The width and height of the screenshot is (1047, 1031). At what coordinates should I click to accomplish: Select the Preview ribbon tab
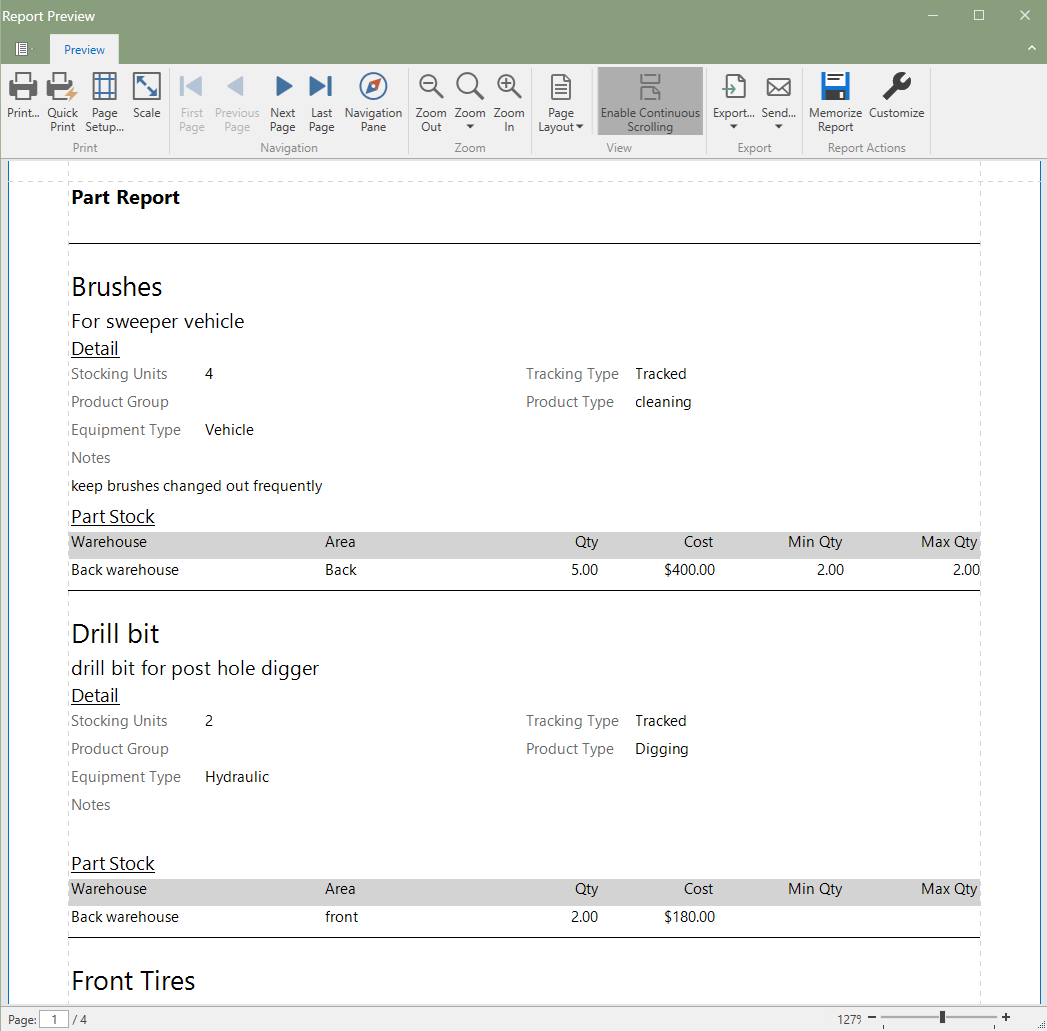tap(84, 50)
